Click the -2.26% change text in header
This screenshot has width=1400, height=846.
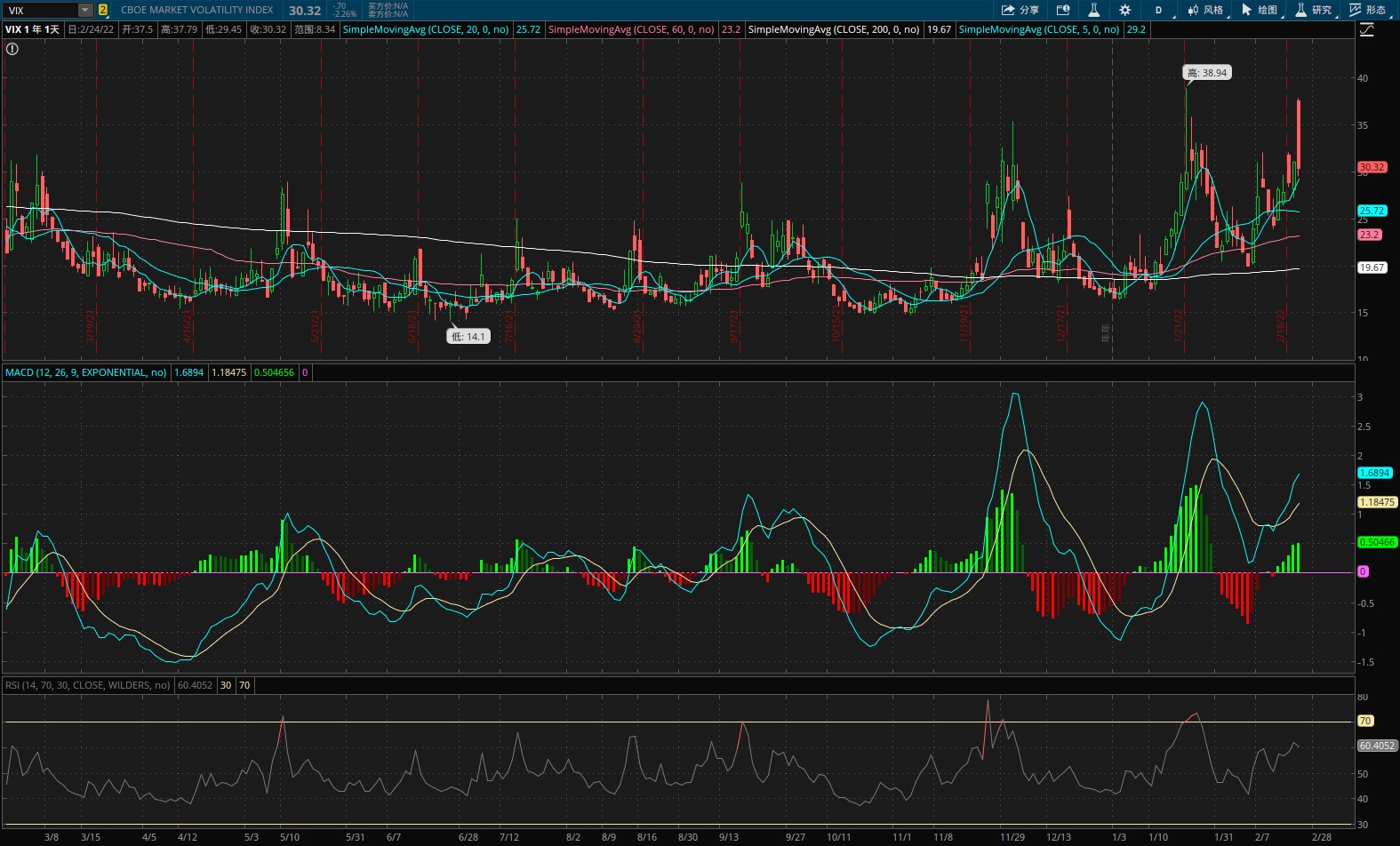pos(344,14)
